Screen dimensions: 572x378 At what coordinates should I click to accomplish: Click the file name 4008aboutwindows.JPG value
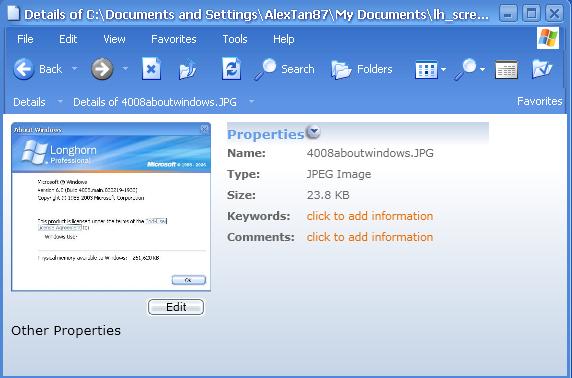coord(370,153)
